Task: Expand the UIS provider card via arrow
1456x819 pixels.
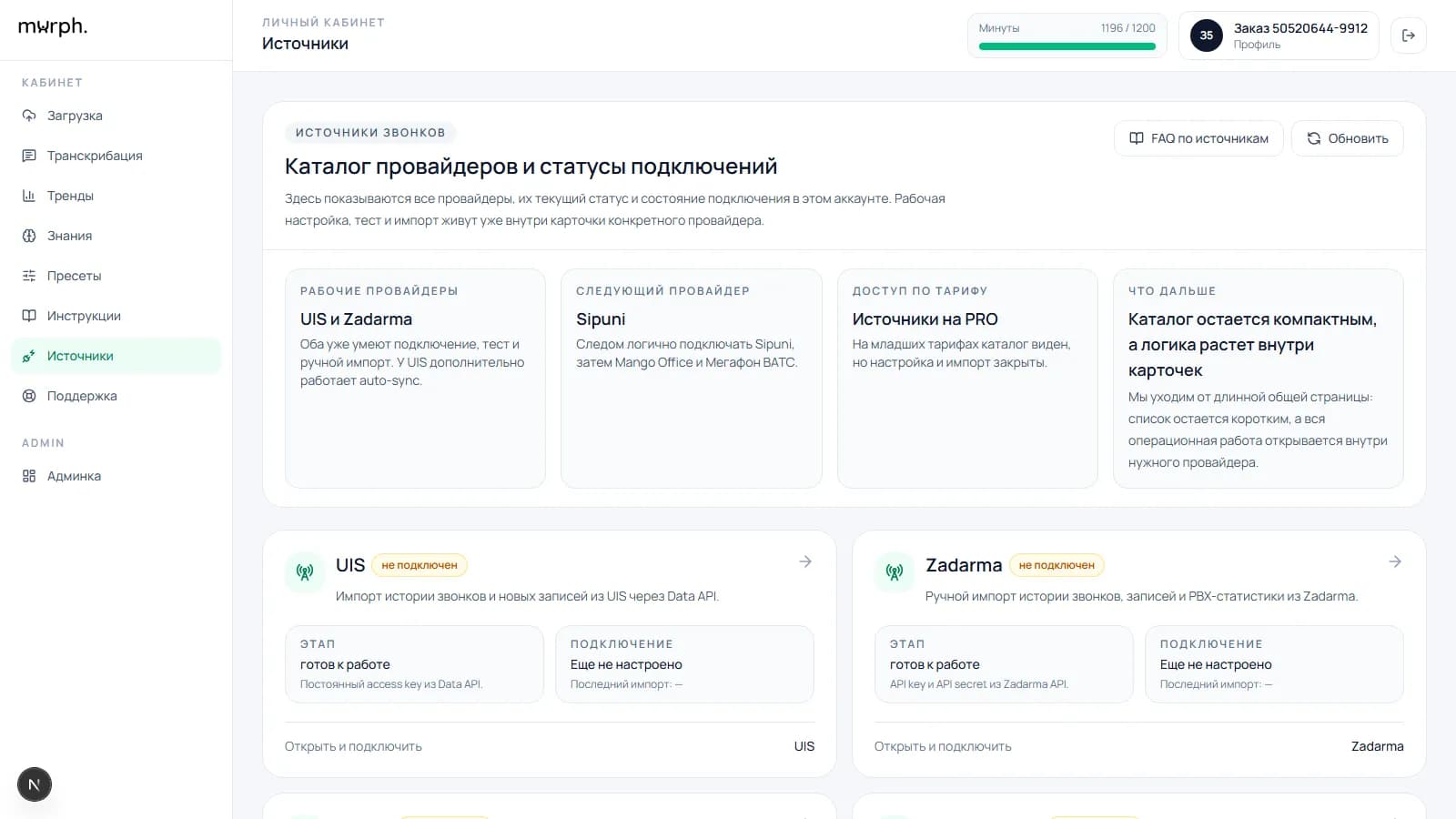Action: coord(805,561)
